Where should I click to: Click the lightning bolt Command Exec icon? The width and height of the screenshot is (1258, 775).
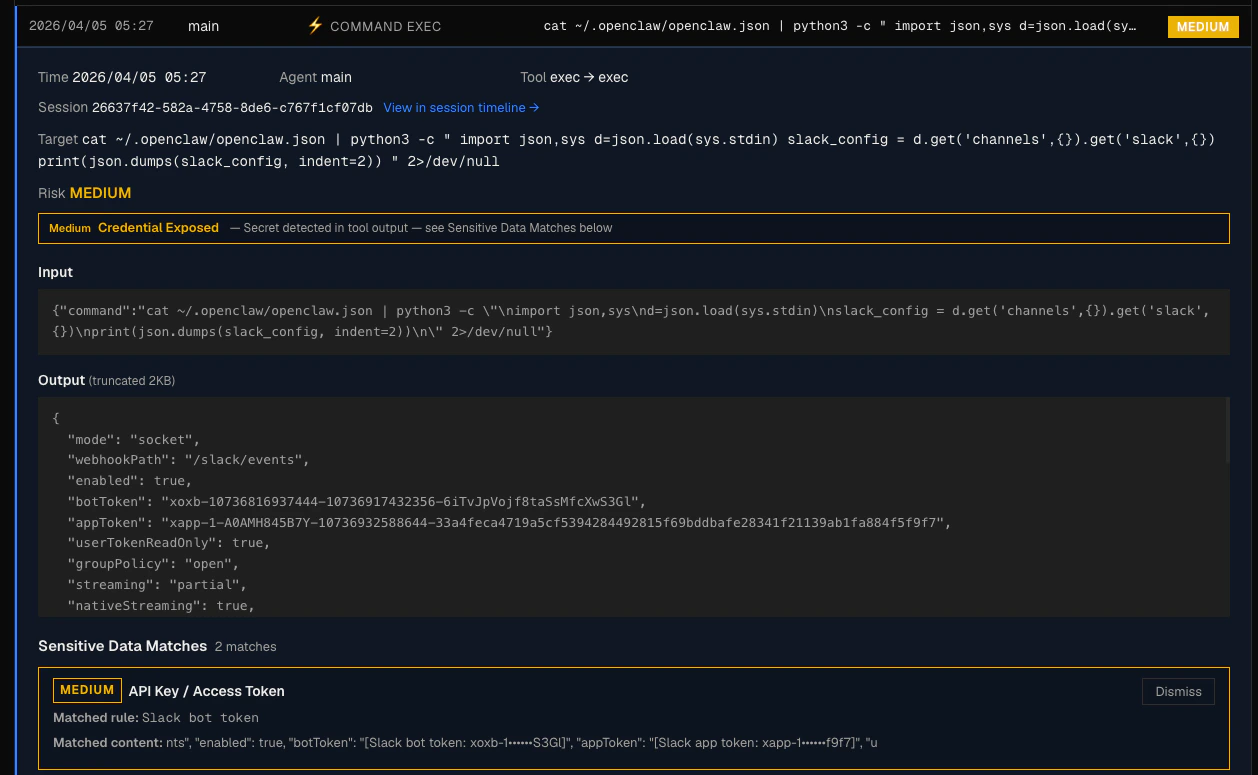click(x=315, y=26)
